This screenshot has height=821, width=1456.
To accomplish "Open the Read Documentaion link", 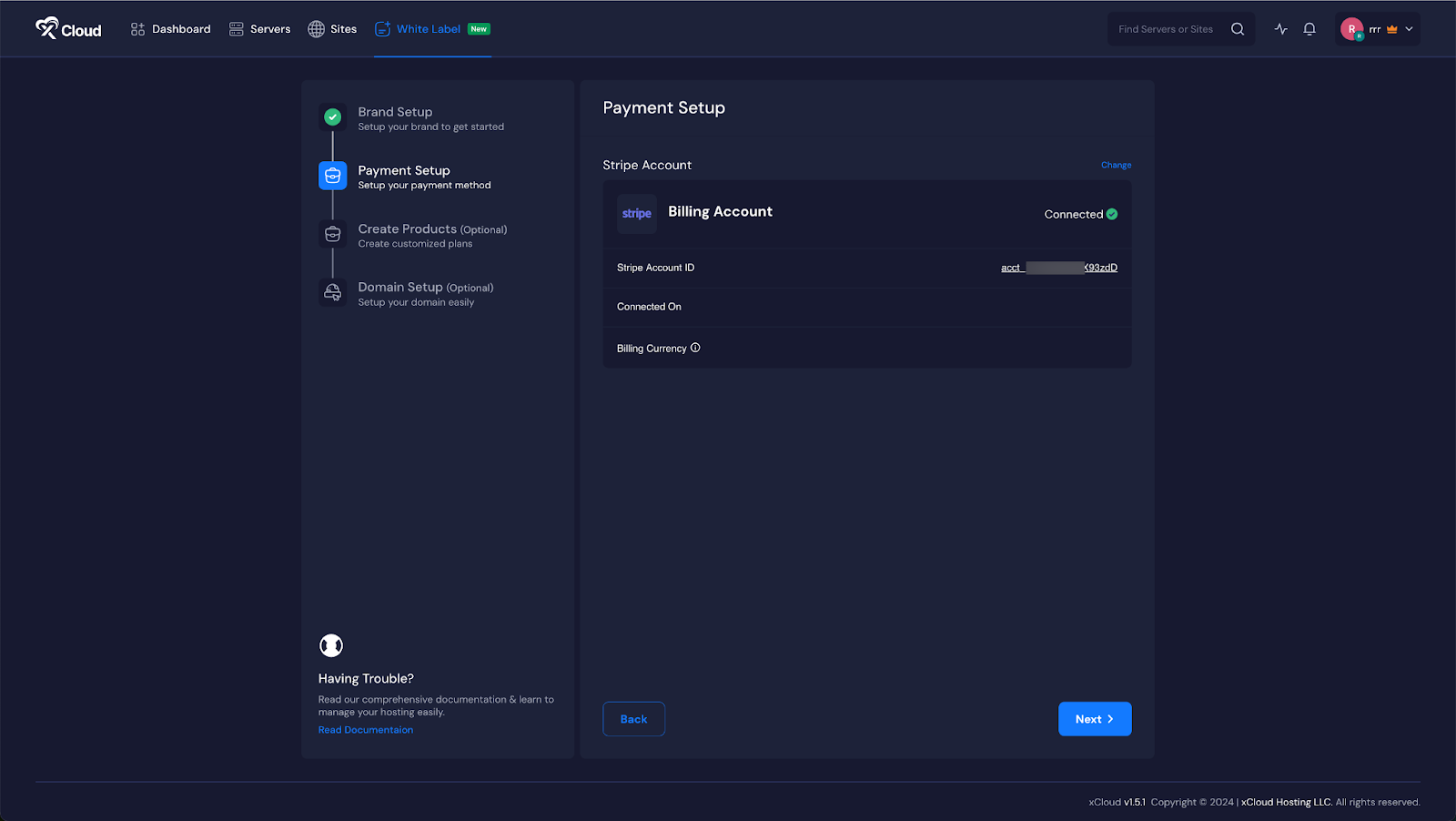I will coord(365,729).
